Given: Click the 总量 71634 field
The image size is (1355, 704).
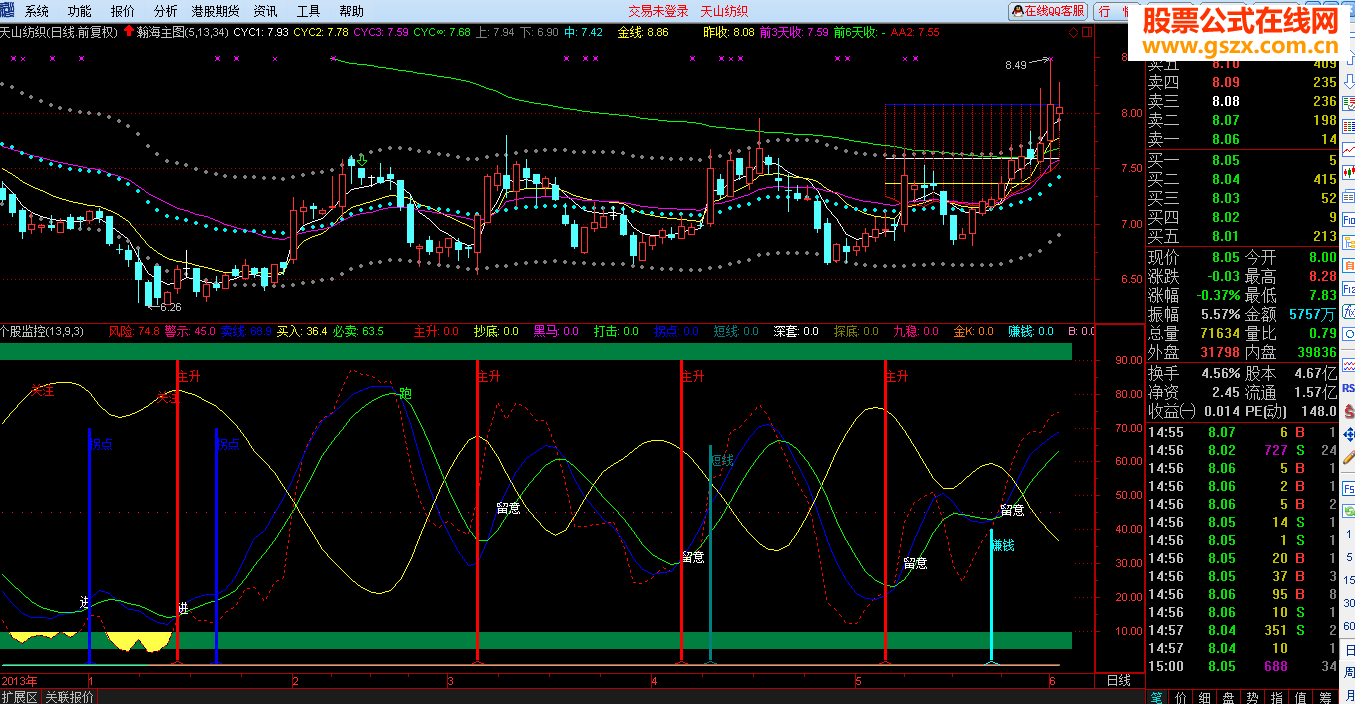Looking at the screenshot, I should (1194, 333).
